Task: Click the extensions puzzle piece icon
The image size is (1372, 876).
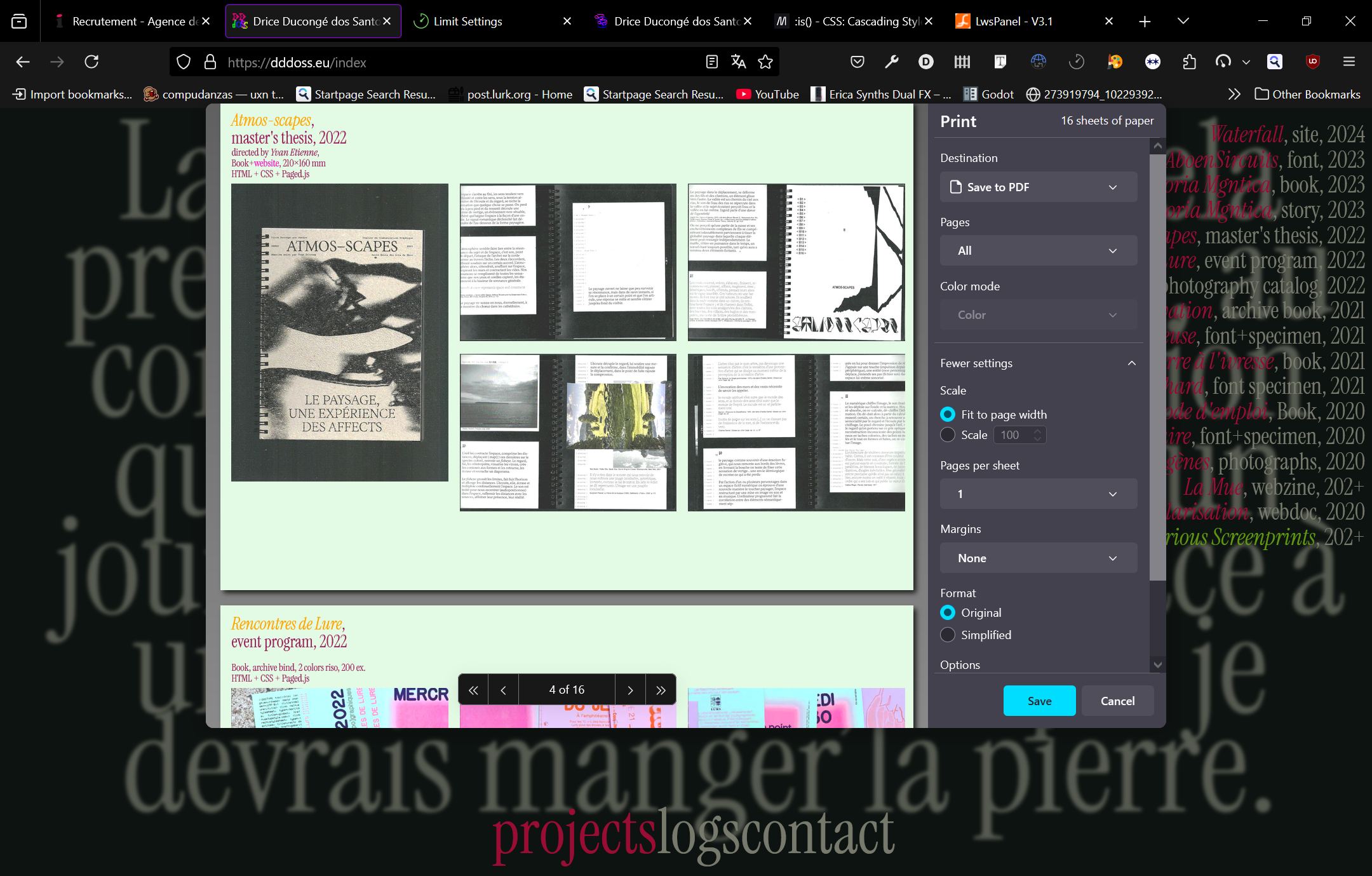Action: point(1190,62)
